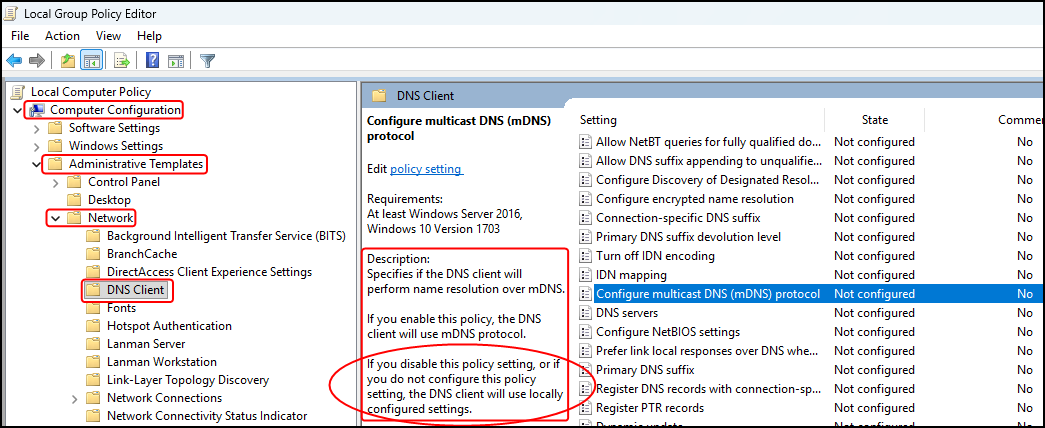Viewport: 1045px width, 428px height.
Task: Click the Filter funnel toolbar icon
Action: [207, 61]
